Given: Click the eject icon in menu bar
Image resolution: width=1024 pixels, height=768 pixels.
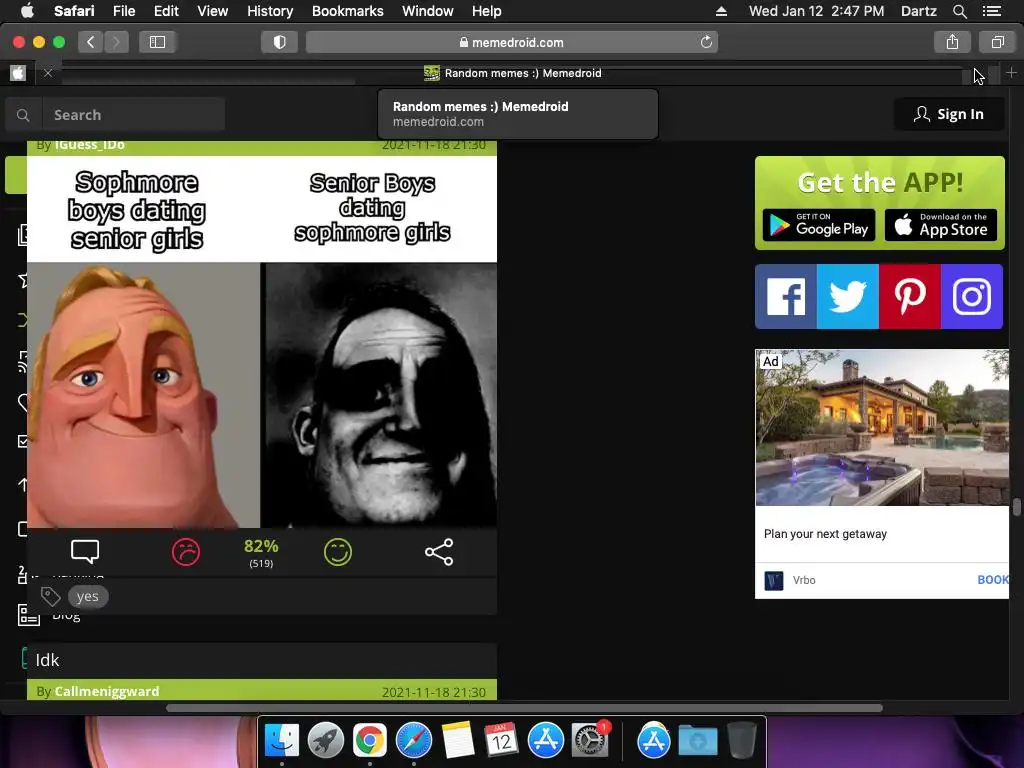Looking at the screenshot, I should point(721,11).
